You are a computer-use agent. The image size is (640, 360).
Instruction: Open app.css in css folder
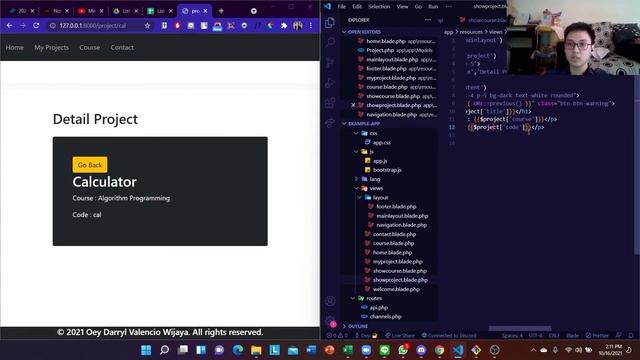coord(382,142)
